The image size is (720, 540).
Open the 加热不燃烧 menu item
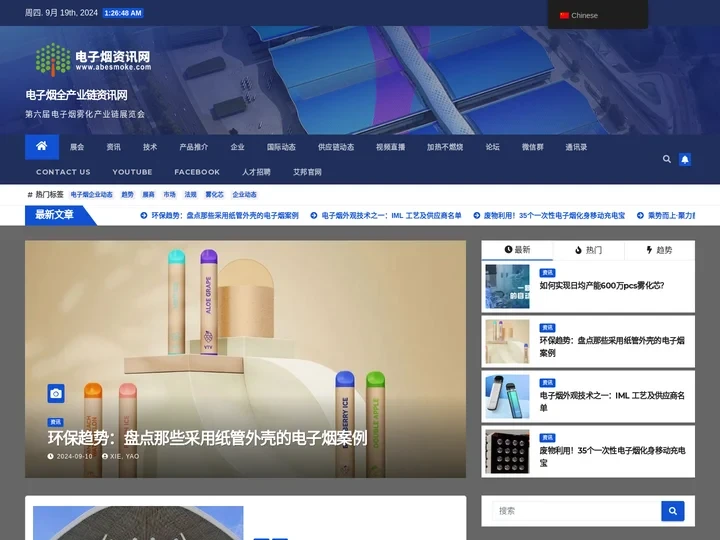tap(445, 147)
